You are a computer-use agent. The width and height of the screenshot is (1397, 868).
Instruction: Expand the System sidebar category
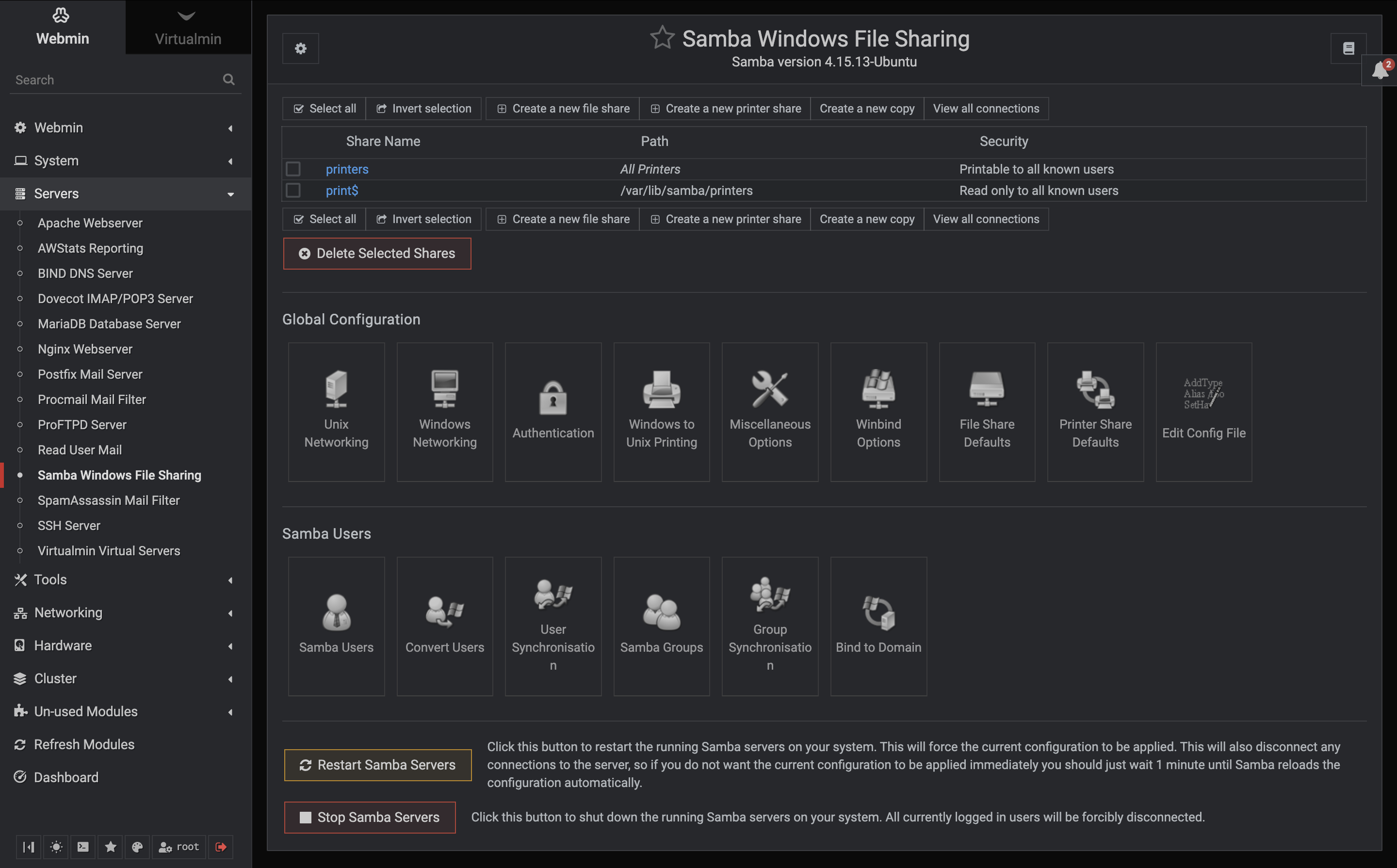click(125, 161)
